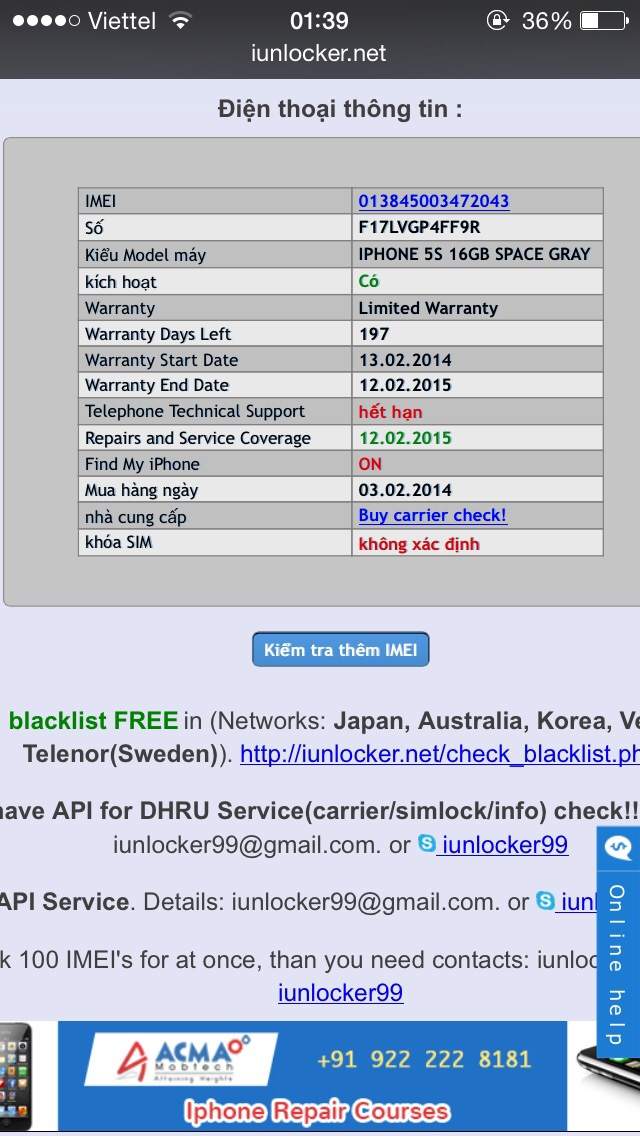Tap the Iphone Repair Courses banner text
Screen dimensions: 640x1136
(x=315, y=1111)
